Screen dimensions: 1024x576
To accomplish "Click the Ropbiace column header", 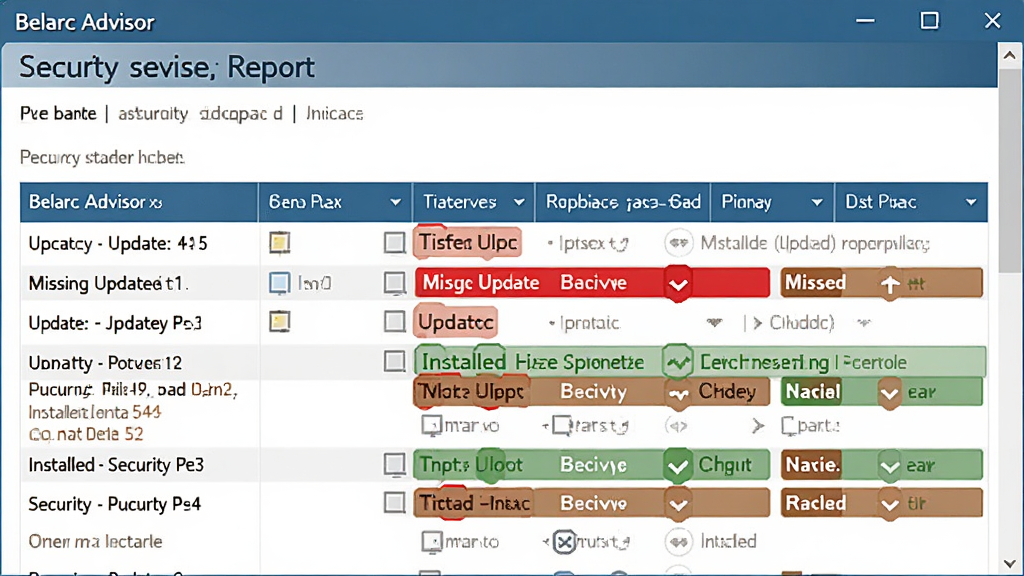I will point(623,202).
